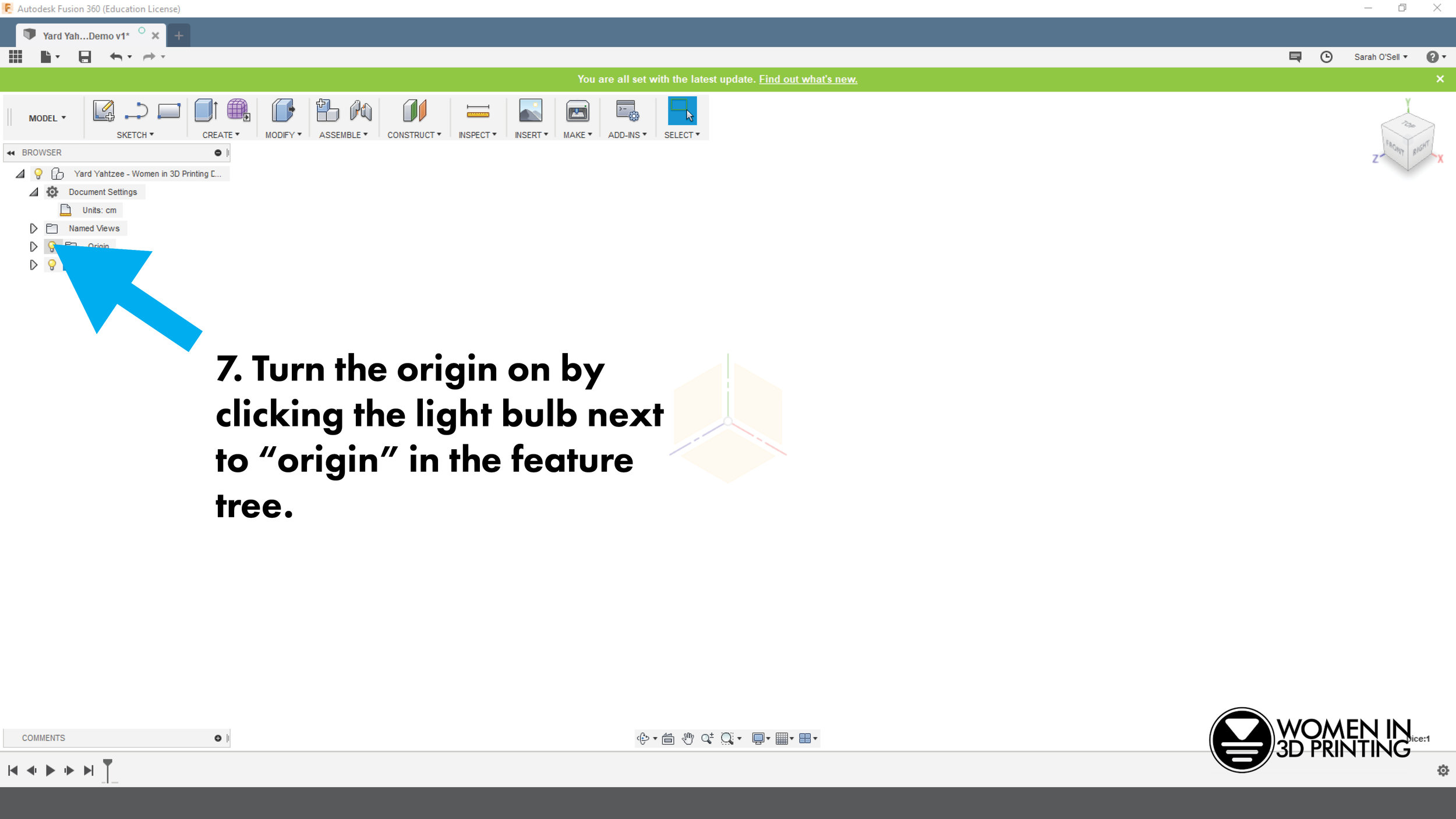Click the timeline end marker
The height and width of the screenshot is (819, 1456).
(x=108, y=770)
